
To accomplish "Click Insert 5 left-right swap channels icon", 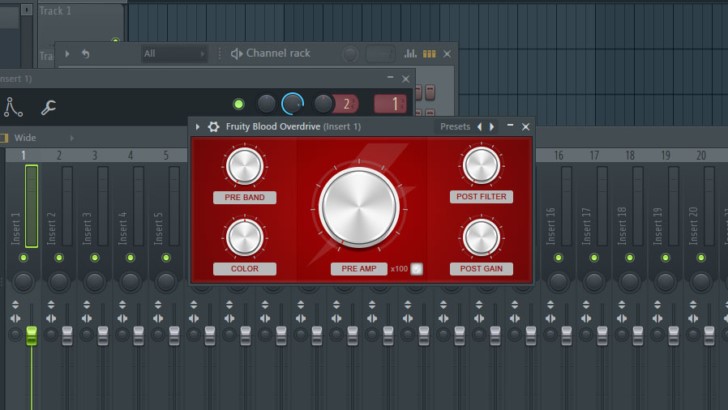I will 158,319.
